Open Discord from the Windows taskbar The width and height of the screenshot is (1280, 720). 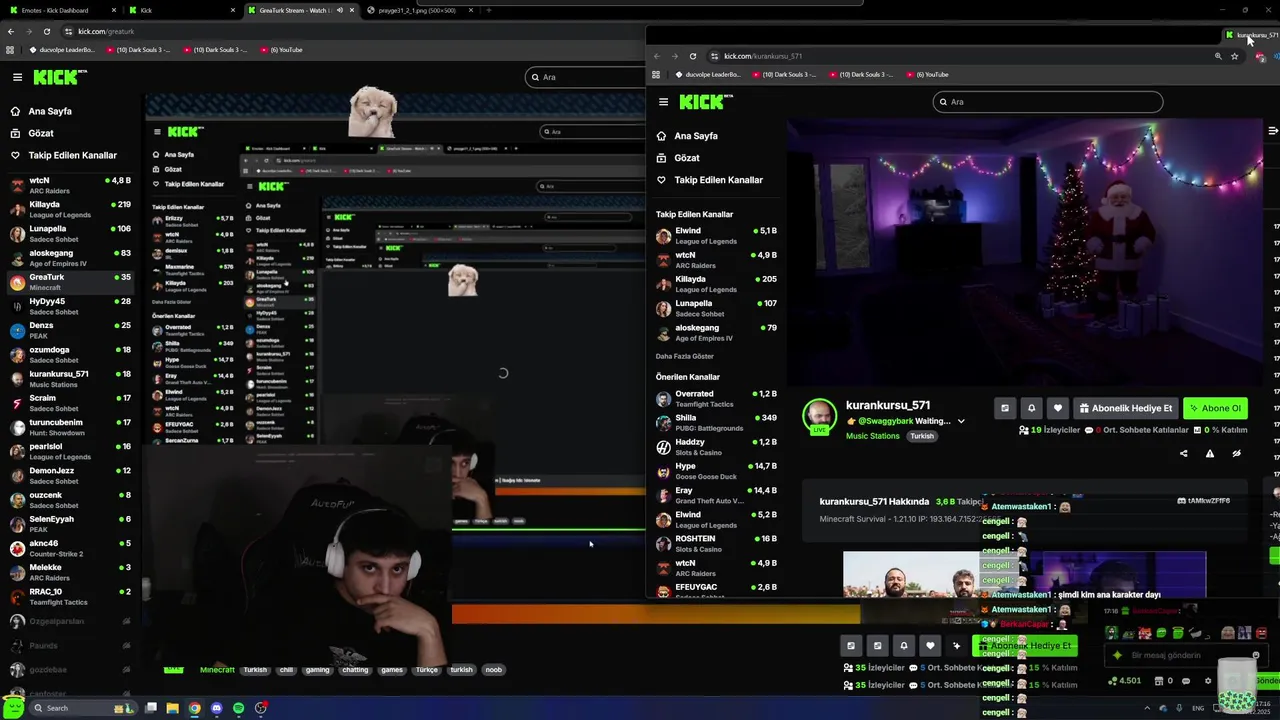point(216,708)
